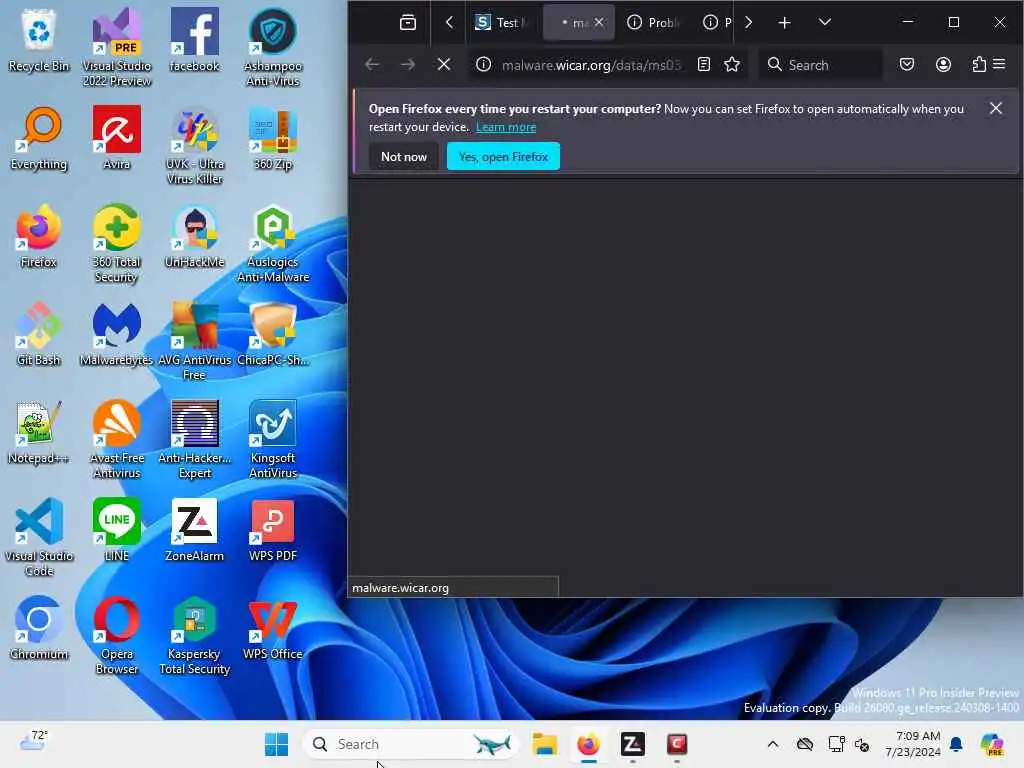View site information for malware.wicar.org

483,64
